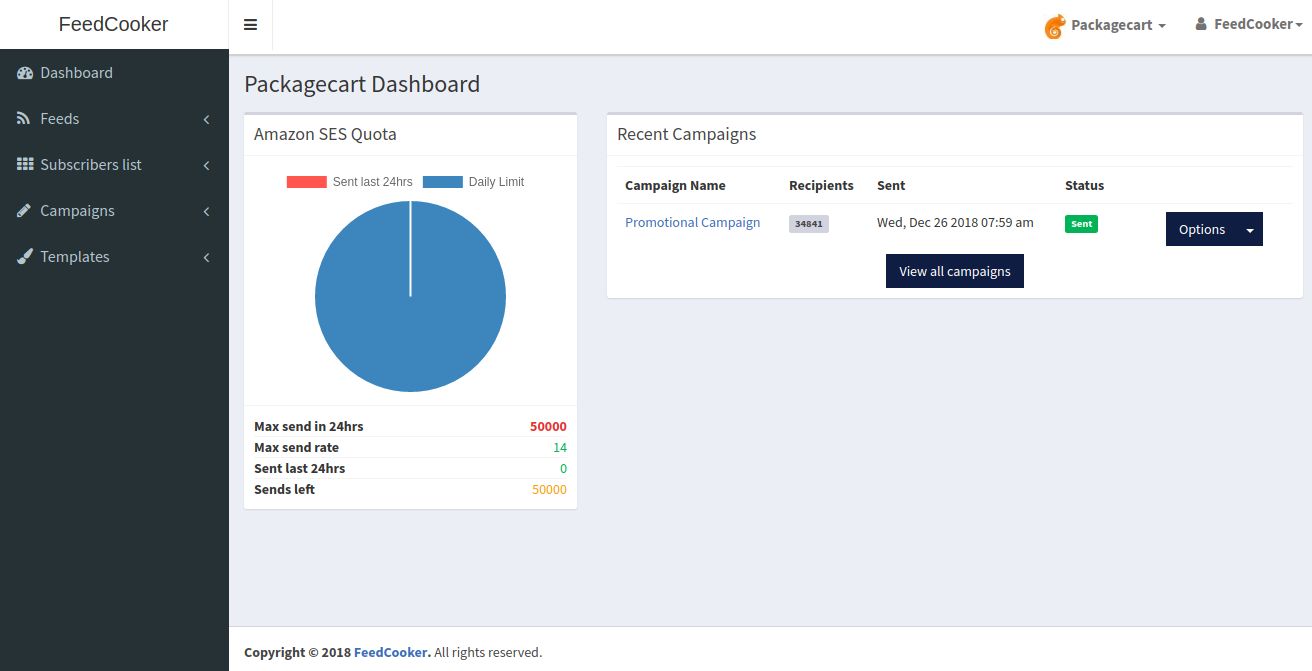Click the Campaigns pencil icon
The width and height of the screenshot is (1312, 671).
click(24, 211)
